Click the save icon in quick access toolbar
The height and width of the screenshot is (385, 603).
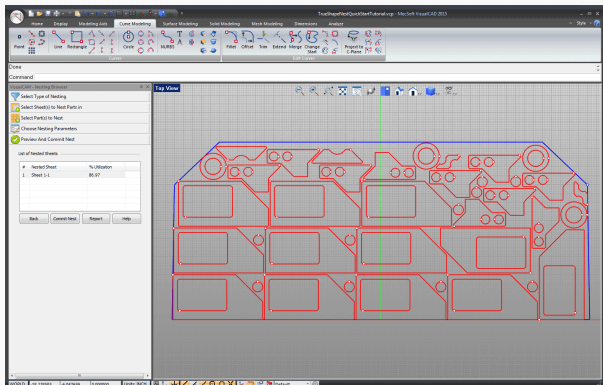tap(48, 13)
